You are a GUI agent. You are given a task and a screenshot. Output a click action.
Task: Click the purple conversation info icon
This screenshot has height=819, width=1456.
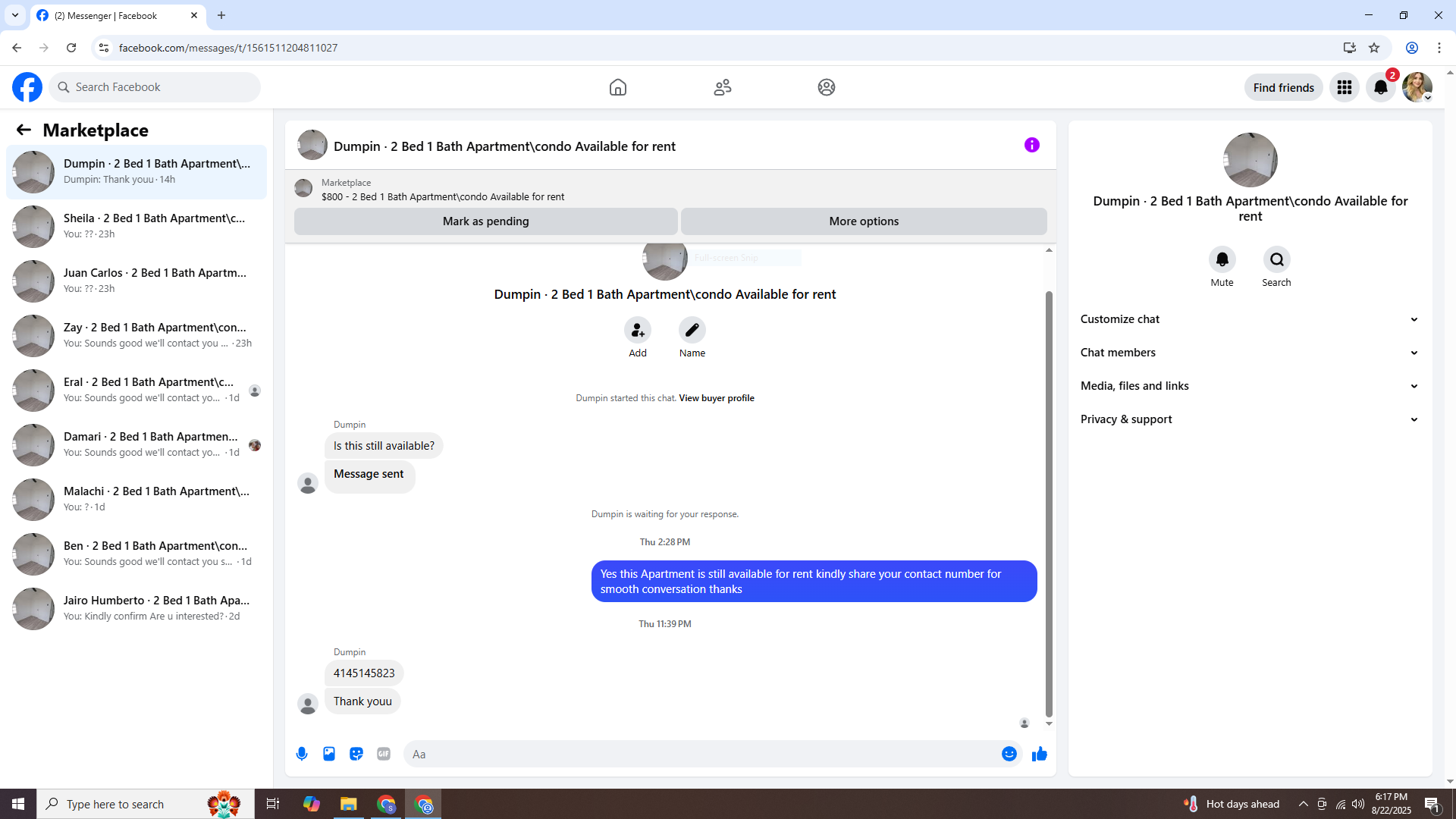pos(1031,145)
